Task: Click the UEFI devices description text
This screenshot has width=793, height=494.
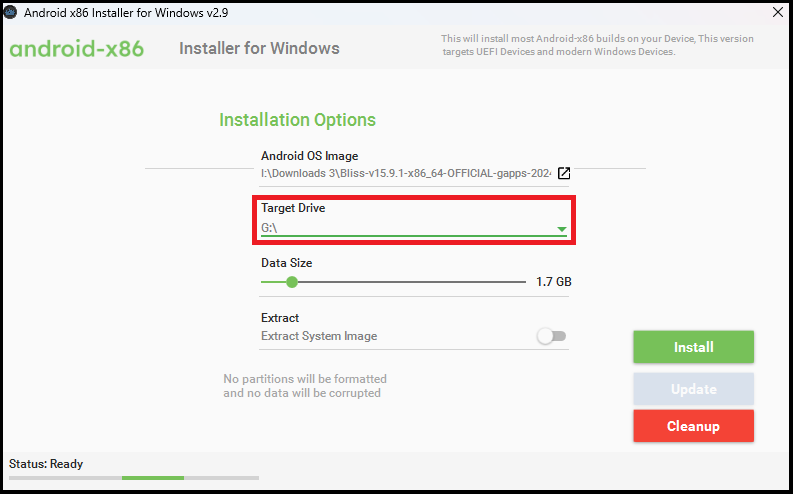Action: pyautogui.click(x=558, y=45)
